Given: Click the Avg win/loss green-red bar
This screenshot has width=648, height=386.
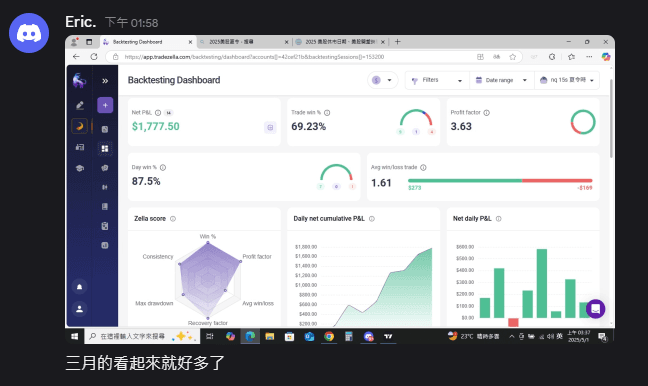Looking at the screenshot, I should point(500,181).
